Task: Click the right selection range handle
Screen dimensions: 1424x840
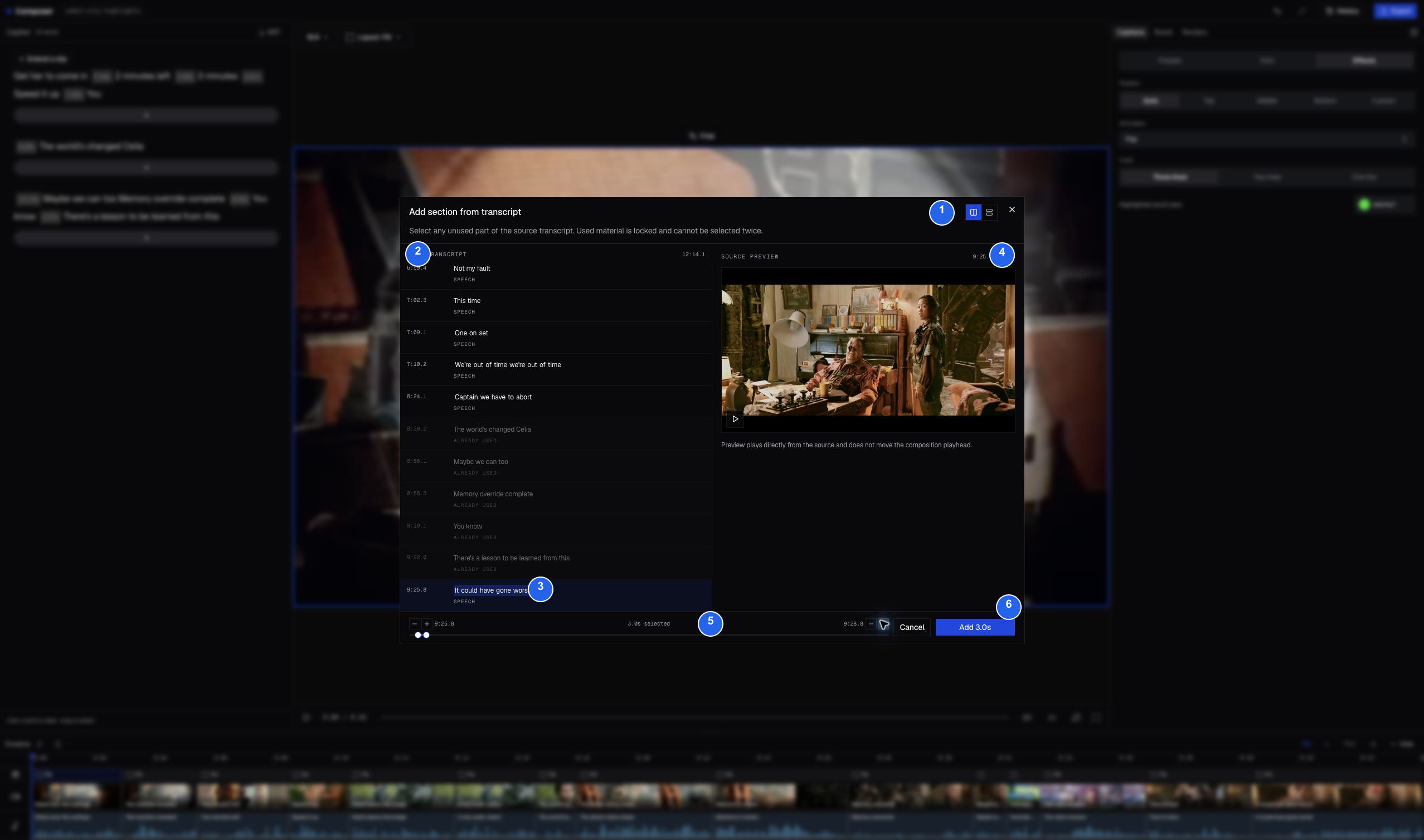Action: click(426, 635)
